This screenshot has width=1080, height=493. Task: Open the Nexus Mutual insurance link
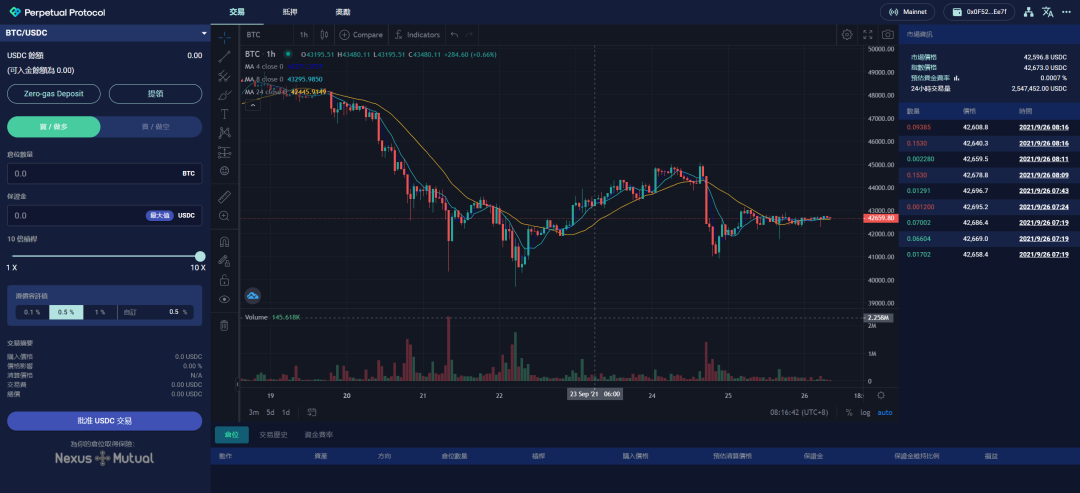coord(105,458)
